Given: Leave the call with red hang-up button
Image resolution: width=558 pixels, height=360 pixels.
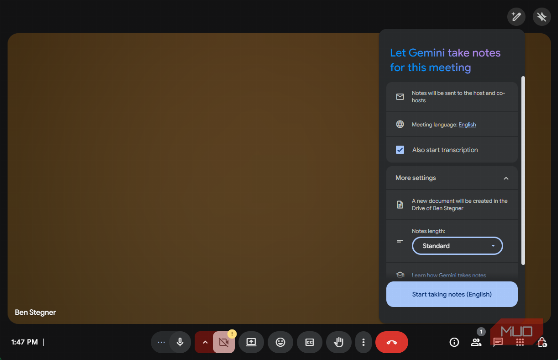Looking at the screenshot, I should [391, 342].
